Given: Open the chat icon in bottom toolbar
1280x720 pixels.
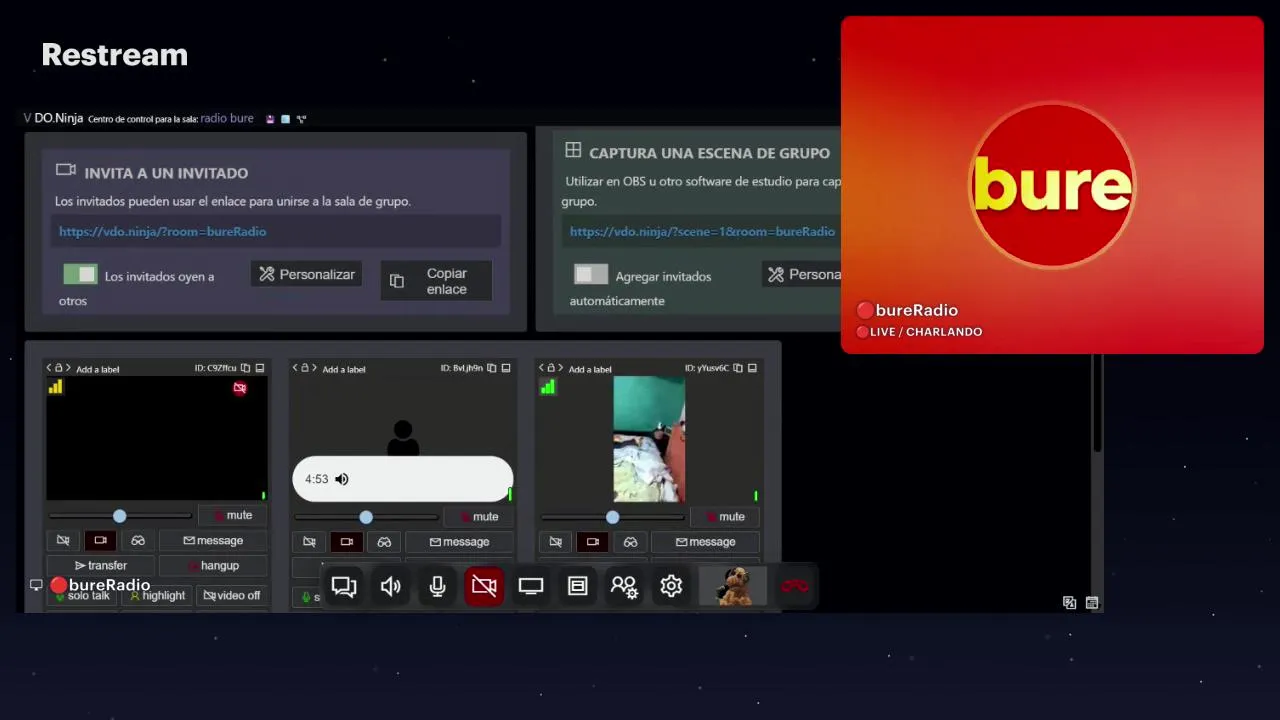Looking at the screenshot, I should (344, 587).
